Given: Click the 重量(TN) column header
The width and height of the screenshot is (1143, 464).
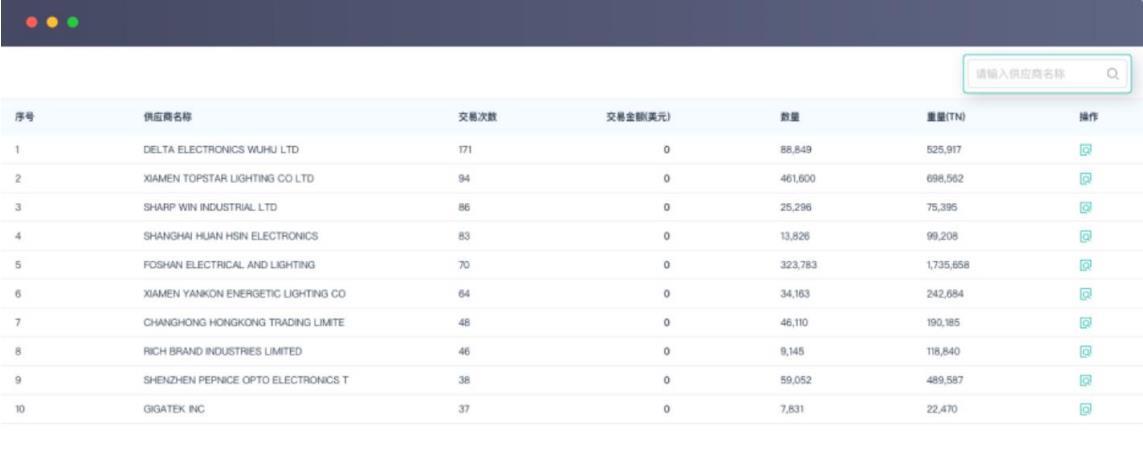Looking at the screenshot, I should (946, 117).
